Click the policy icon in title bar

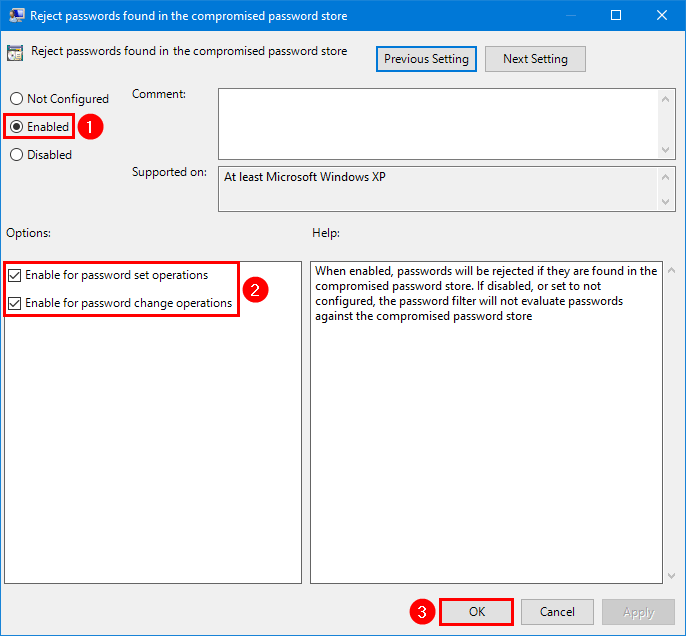pyautogui.click(x=17, y=15)
